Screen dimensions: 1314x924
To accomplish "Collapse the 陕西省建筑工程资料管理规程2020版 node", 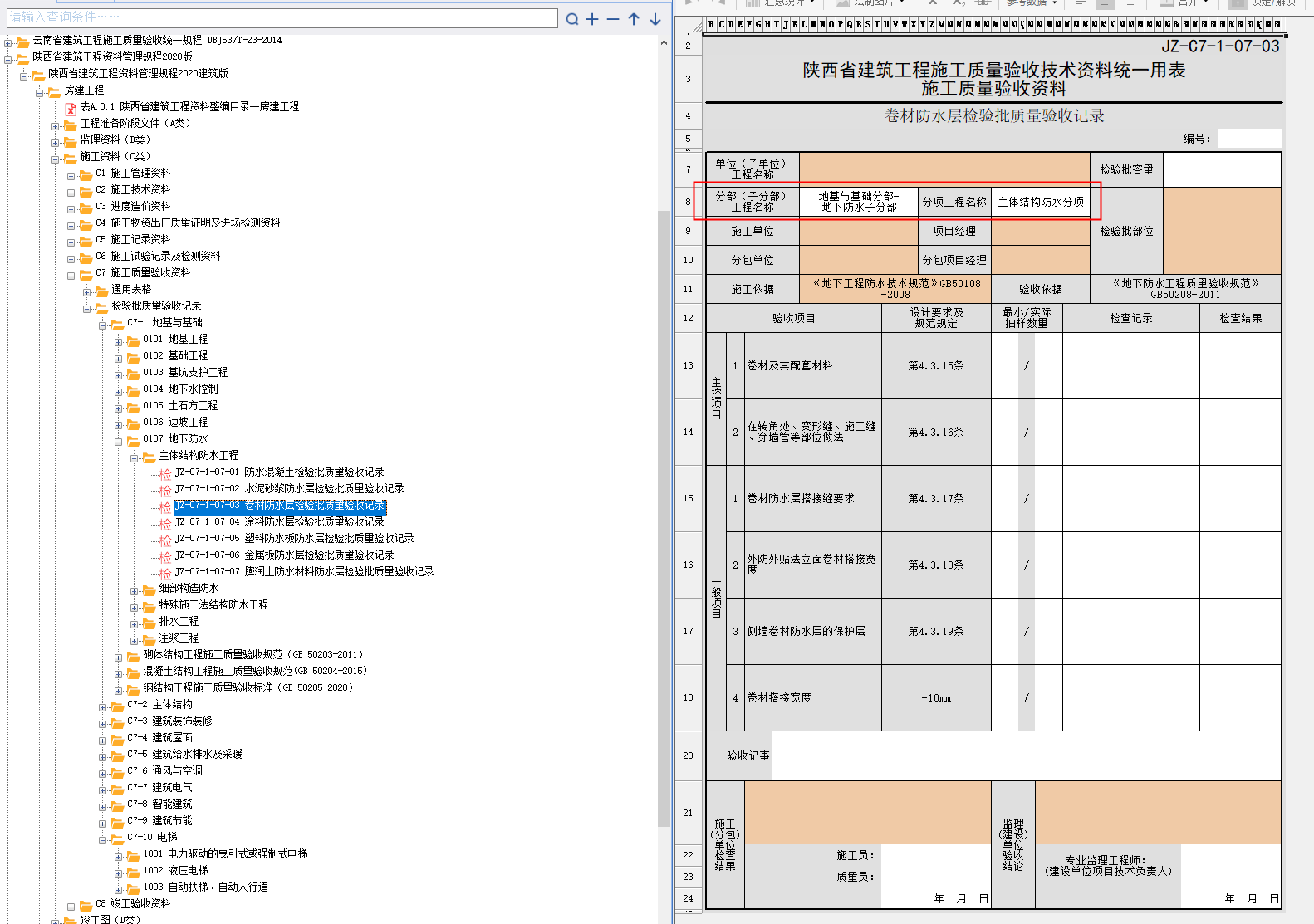I will click(x=8, y=59).
